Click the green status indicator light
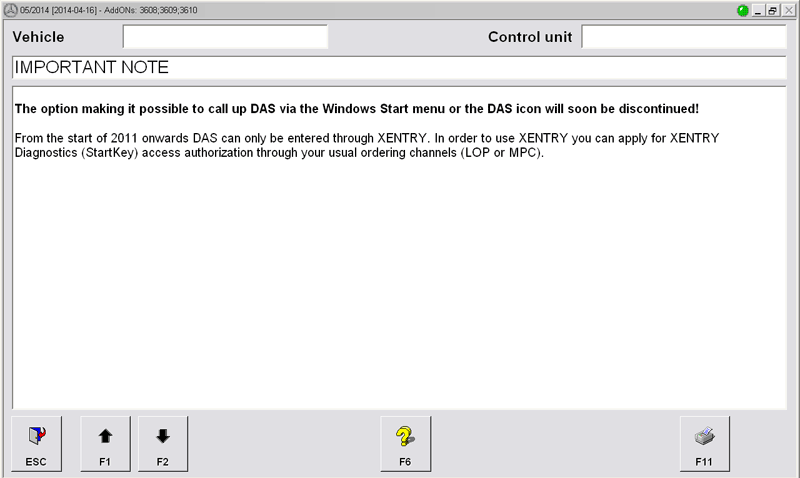Screen dimensions: 800x478 click(743, 11)
